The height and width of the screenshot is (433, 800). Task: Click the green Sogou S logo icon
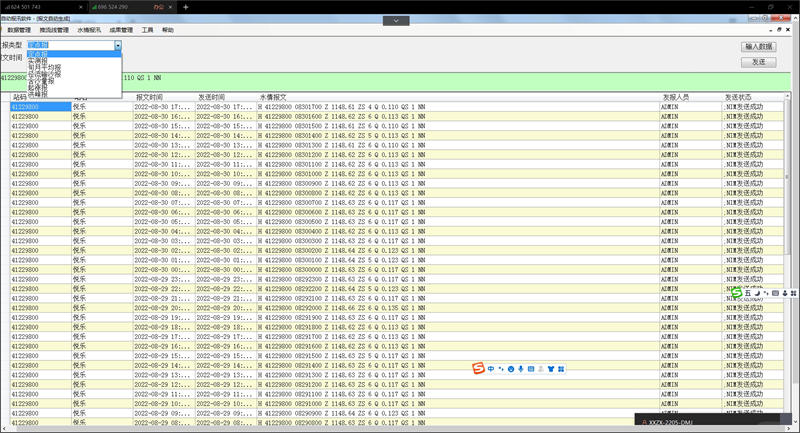(737, 293)
